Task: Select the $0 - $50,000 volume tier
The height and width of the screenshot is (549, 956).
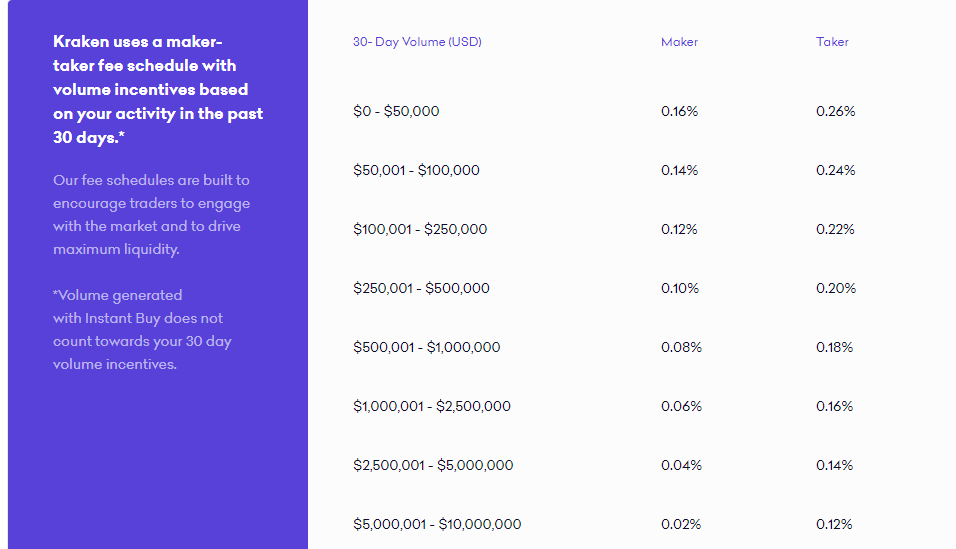Action: pos(396,111)
